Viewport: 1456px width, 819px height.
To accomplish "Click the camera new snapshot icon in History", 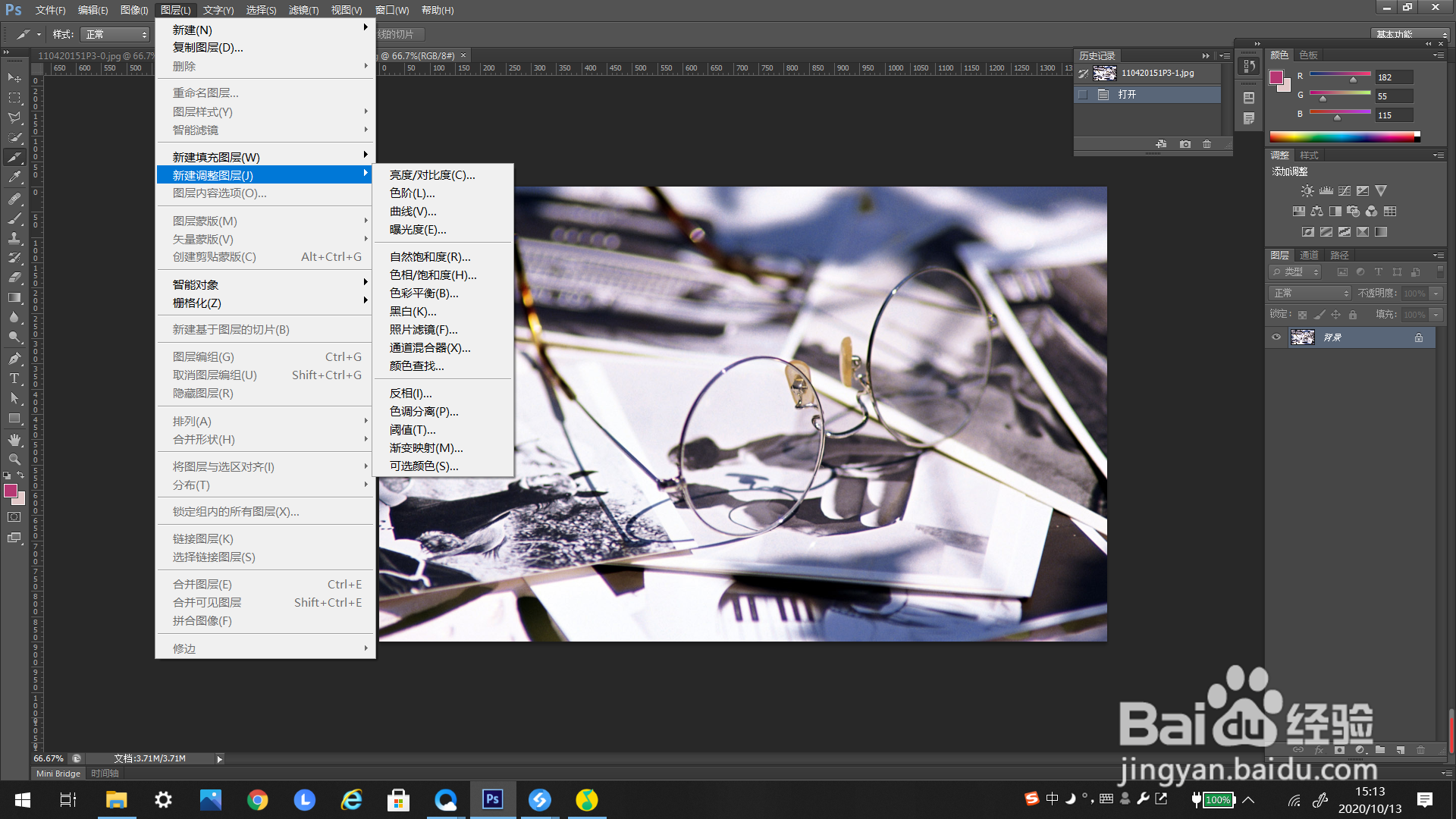I will click(1185, 144).
